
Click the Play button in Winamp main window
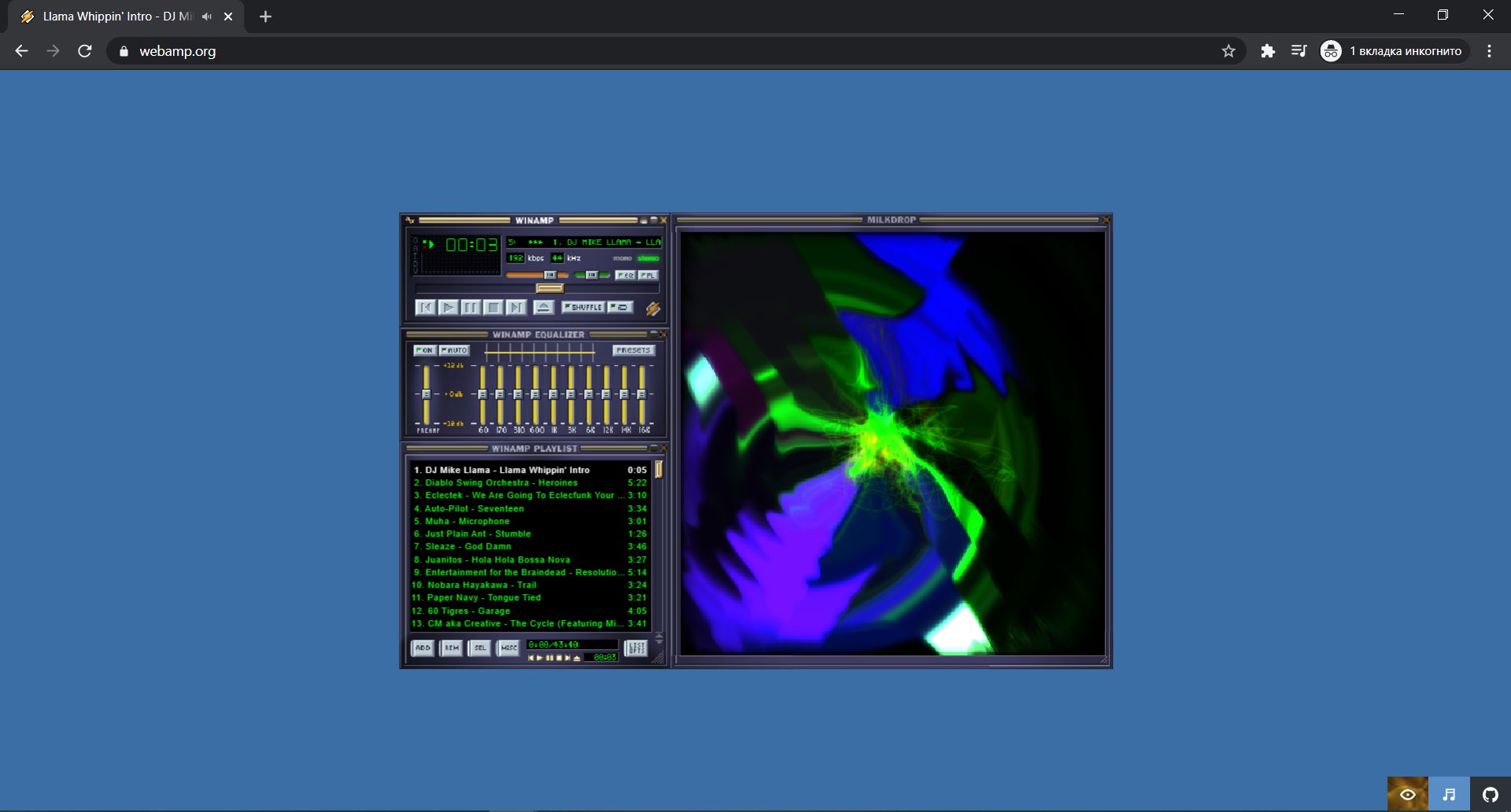pos(448,308)
